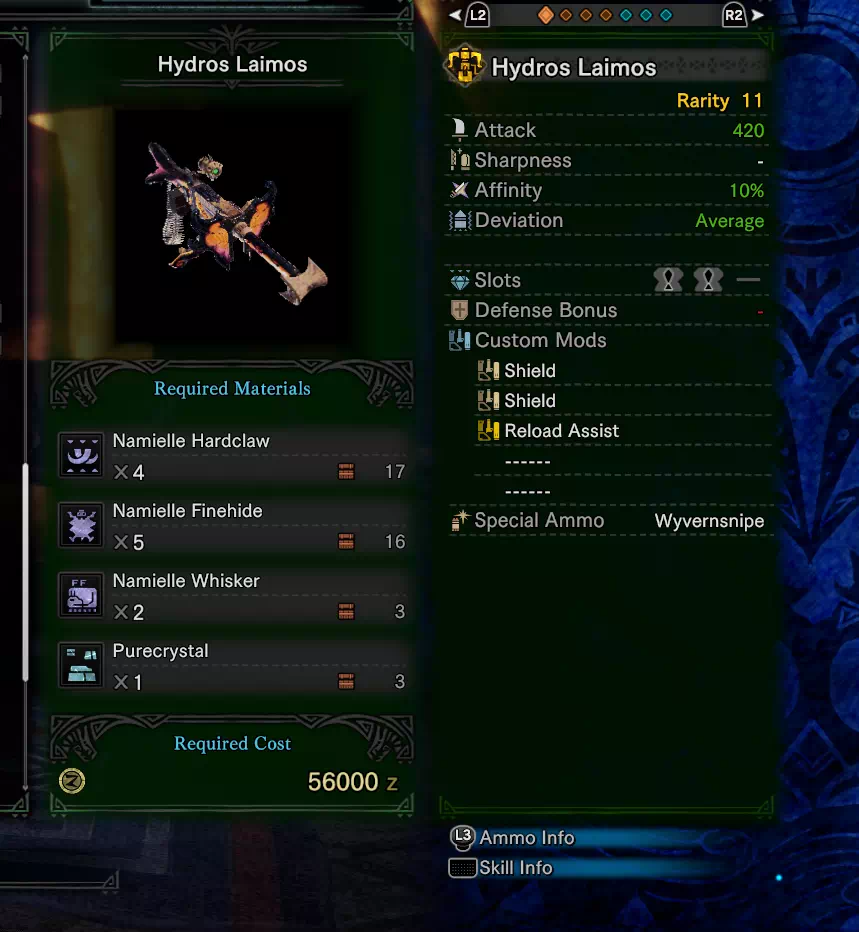Screen dimensions: 859x932
Task: Click the second decoration slot icon
Action: pyautogui.click(x=708, y=279)
